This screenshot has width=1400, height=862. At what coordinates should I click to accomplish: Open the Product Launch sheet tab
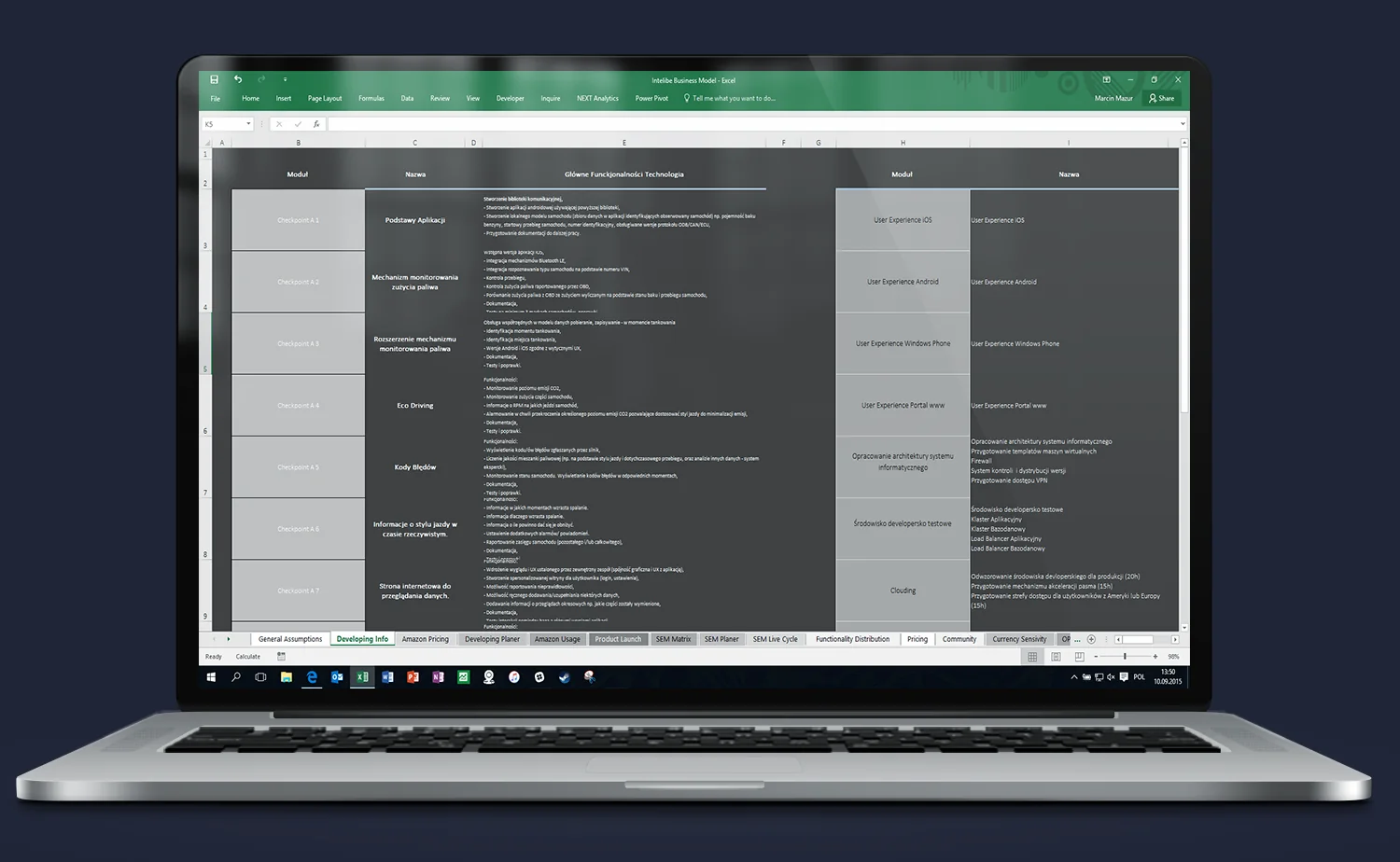[x=618, y=639]
